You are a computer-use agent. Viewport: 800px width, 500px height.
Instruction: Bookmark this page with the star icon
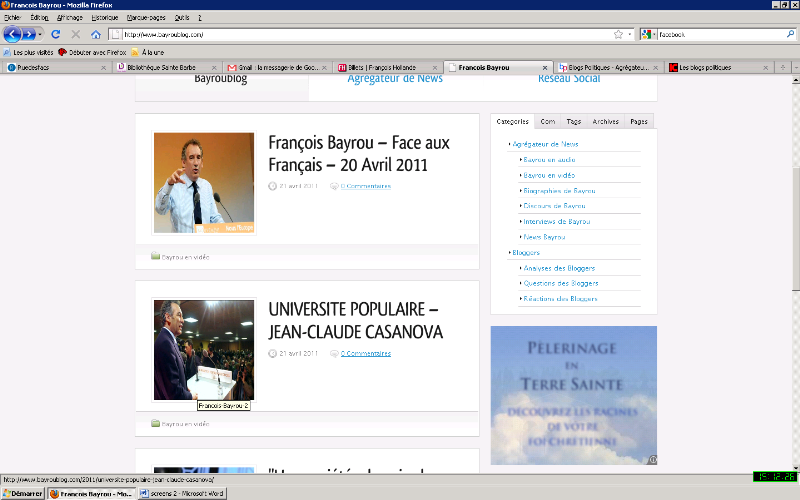[x=618, y=34]
